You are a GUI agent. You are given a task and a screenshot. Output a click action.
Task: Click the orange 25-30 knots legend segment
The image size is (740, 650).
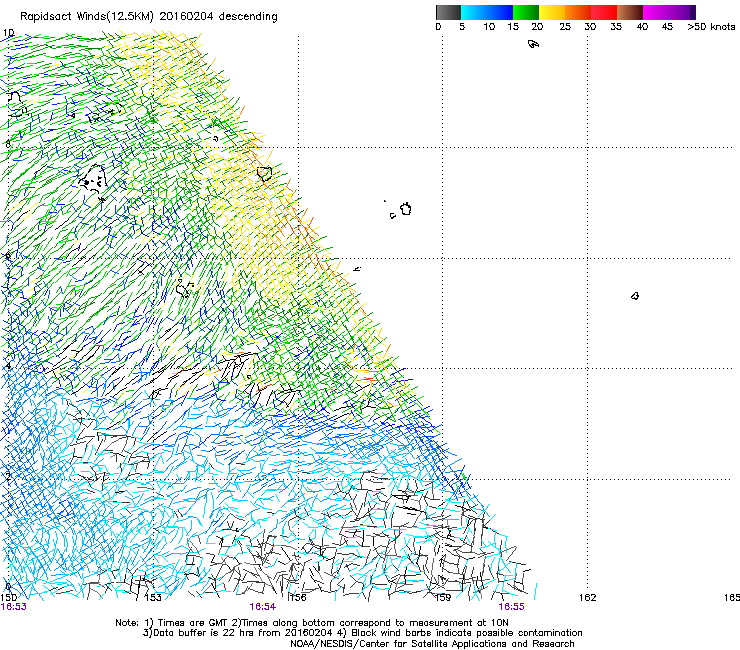point(578,12)
